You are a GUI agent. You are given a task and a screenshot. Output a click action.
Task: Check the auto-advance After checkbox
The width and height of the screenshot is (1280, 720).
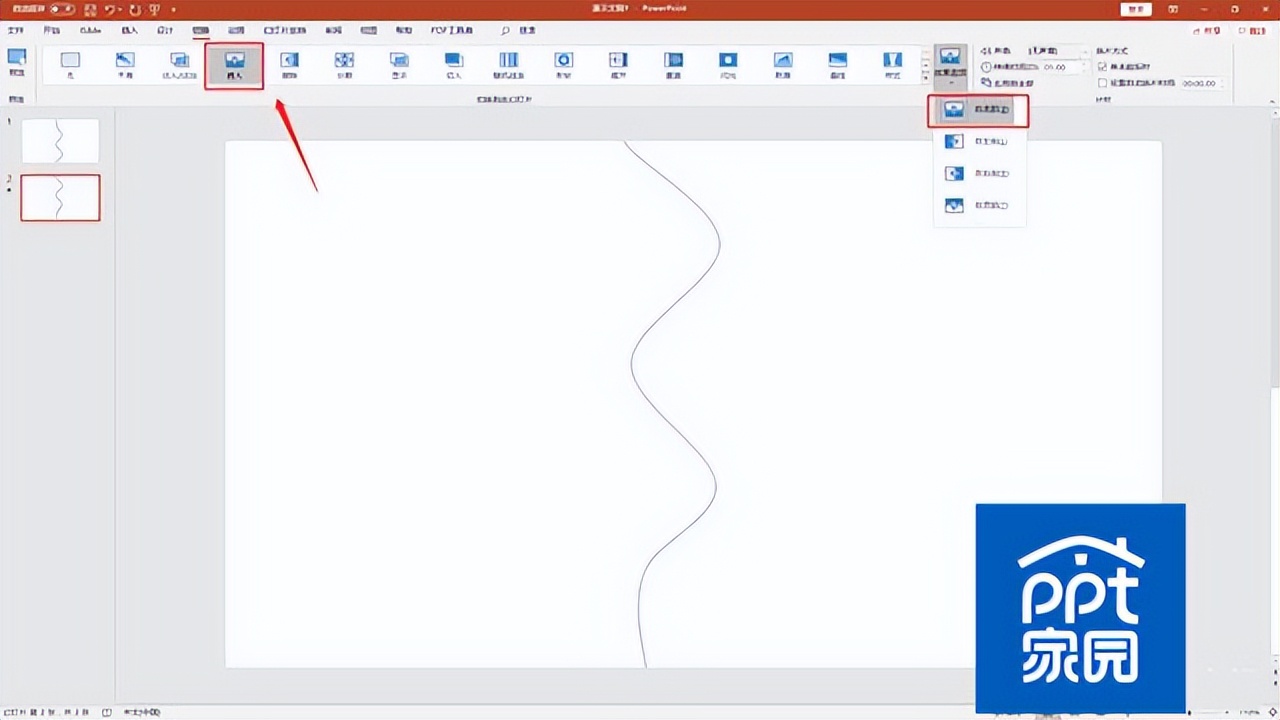coord(1103,83)
